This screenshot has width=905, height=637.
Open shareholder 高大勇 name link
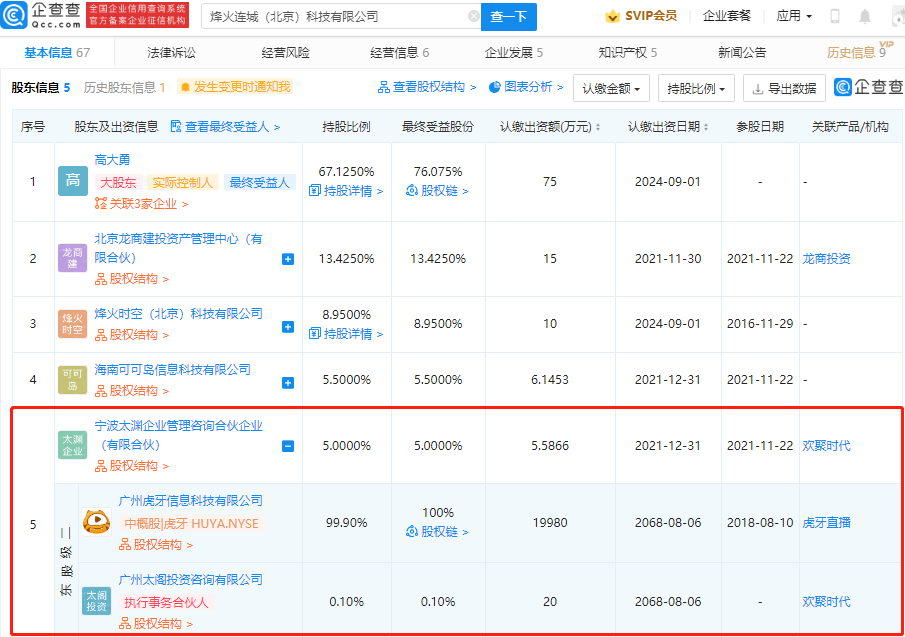[x=112, y=160]
